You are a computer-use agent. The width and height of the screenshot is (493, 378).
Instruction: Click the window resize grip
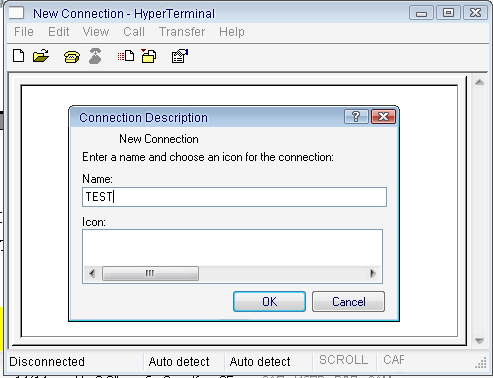click(x=481, y=363)
